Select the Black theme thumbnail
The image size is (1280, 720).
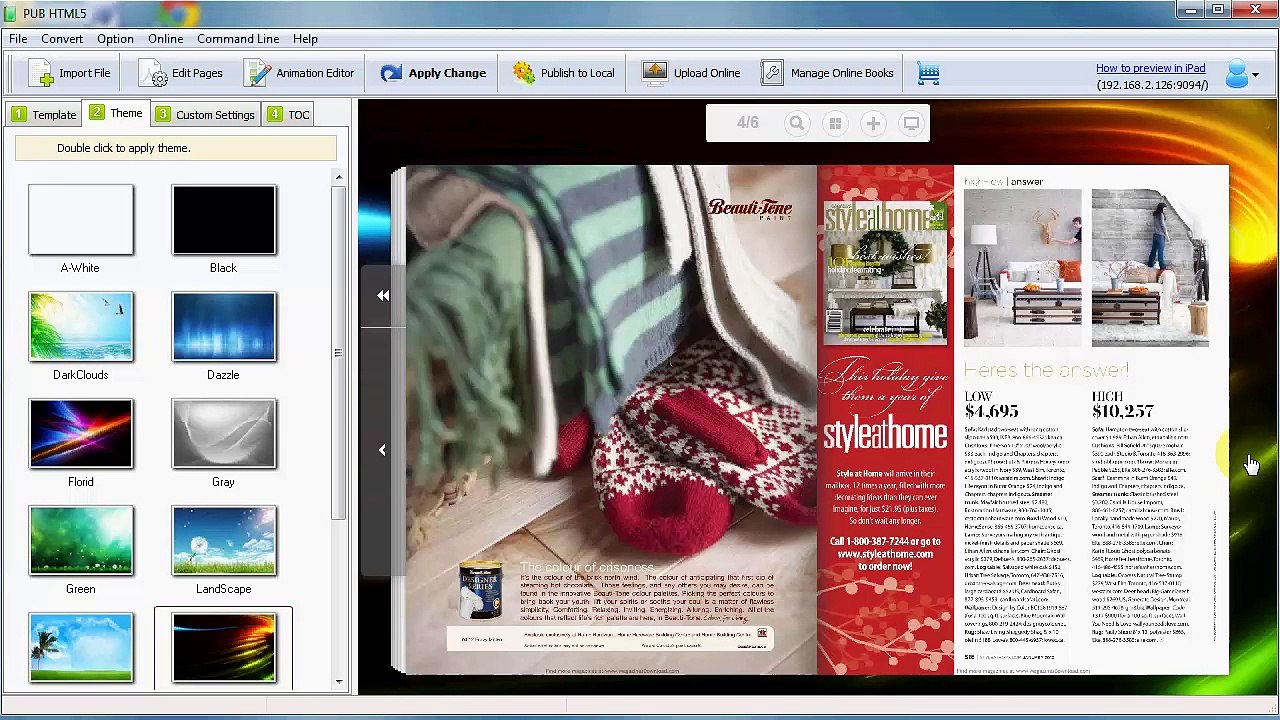pos(223,219)
